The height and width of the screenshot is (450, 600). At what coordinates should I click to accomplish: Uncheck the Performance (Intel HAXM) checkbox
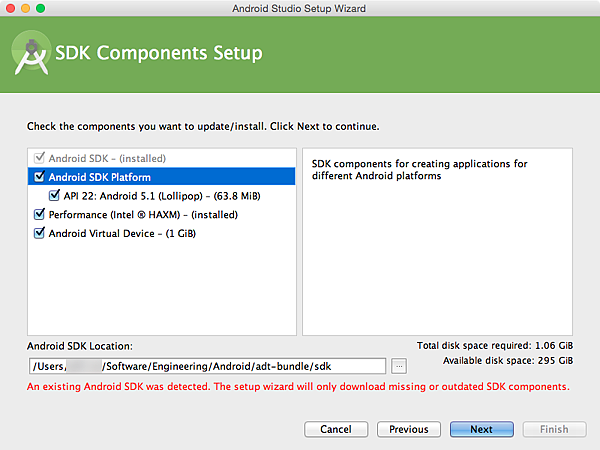40,215
